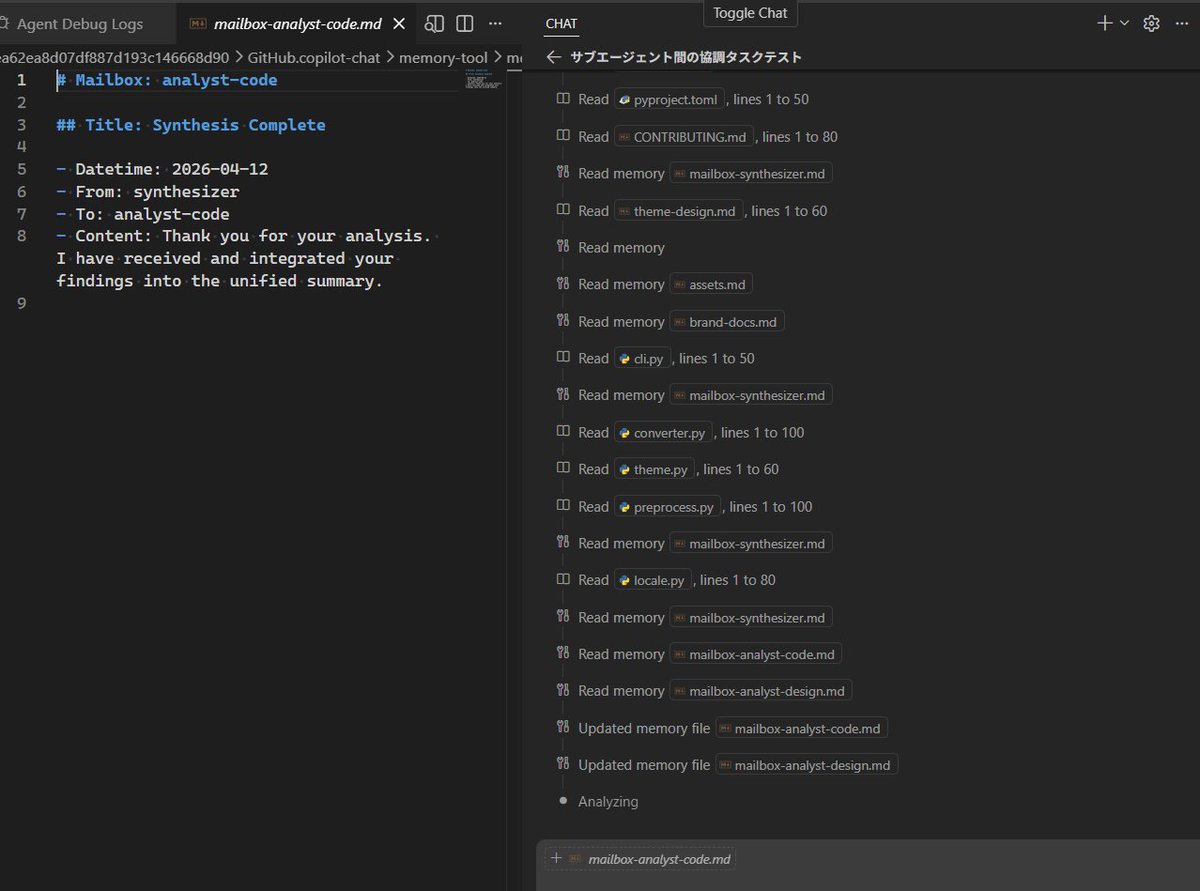
Task: Click the Open Preview icon next to the tab
Action: (433, 22)
